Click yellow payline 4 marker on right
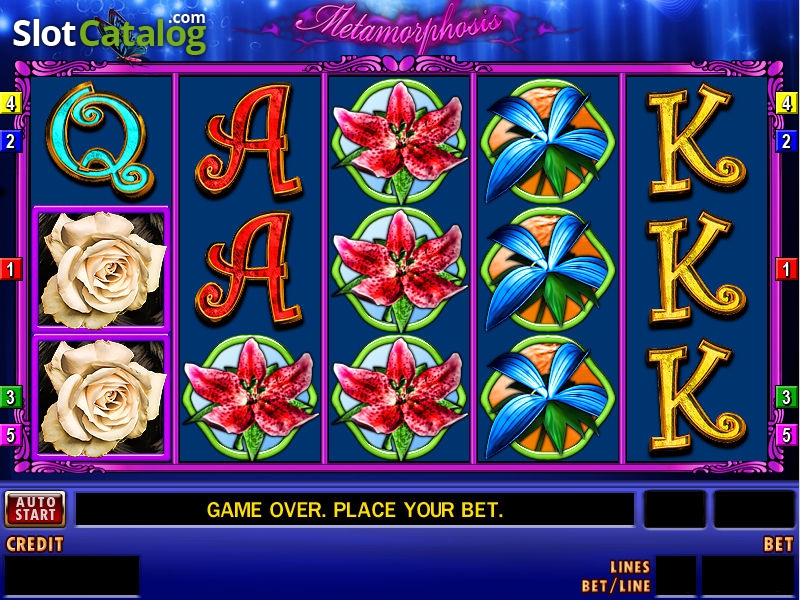 point(787,104)
